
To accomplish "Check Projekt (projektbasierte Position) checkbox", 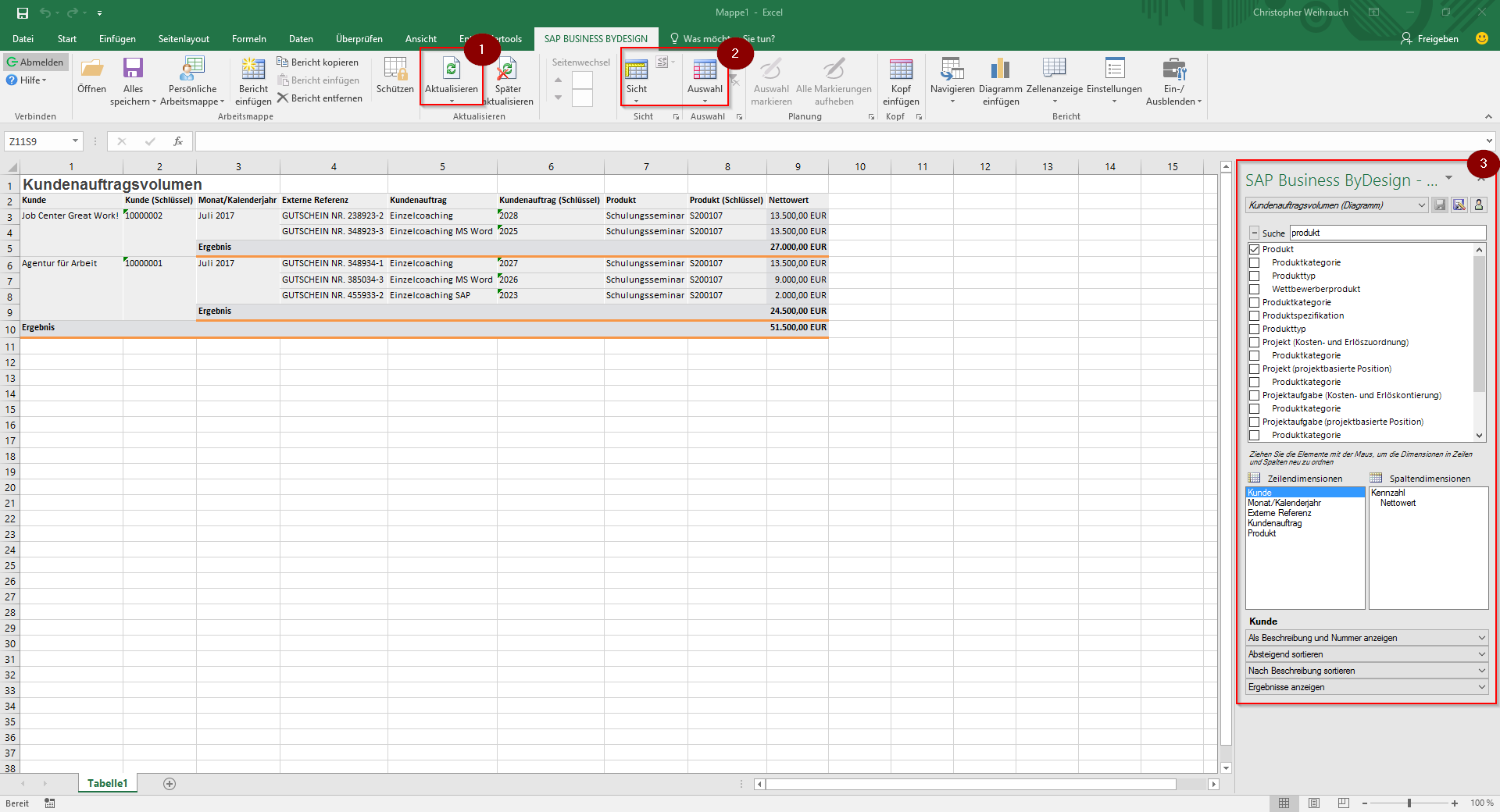I will coord(1255,369).
